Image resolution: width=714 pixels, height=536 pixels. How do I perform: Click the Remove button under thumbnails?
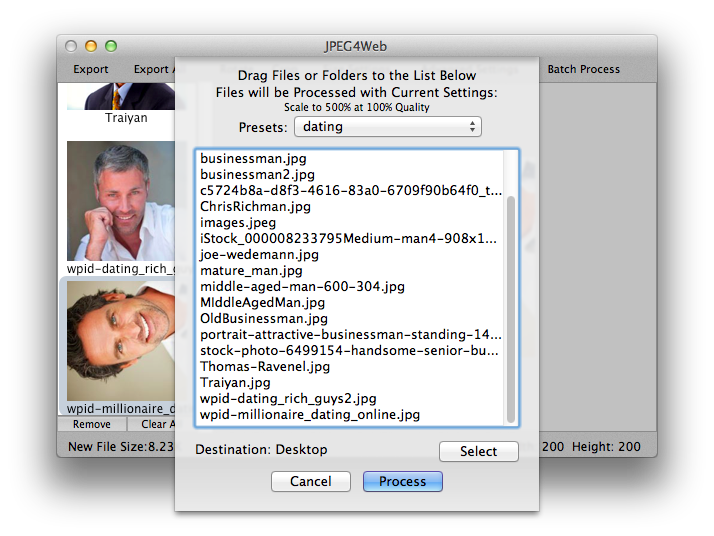coord(92,424)
